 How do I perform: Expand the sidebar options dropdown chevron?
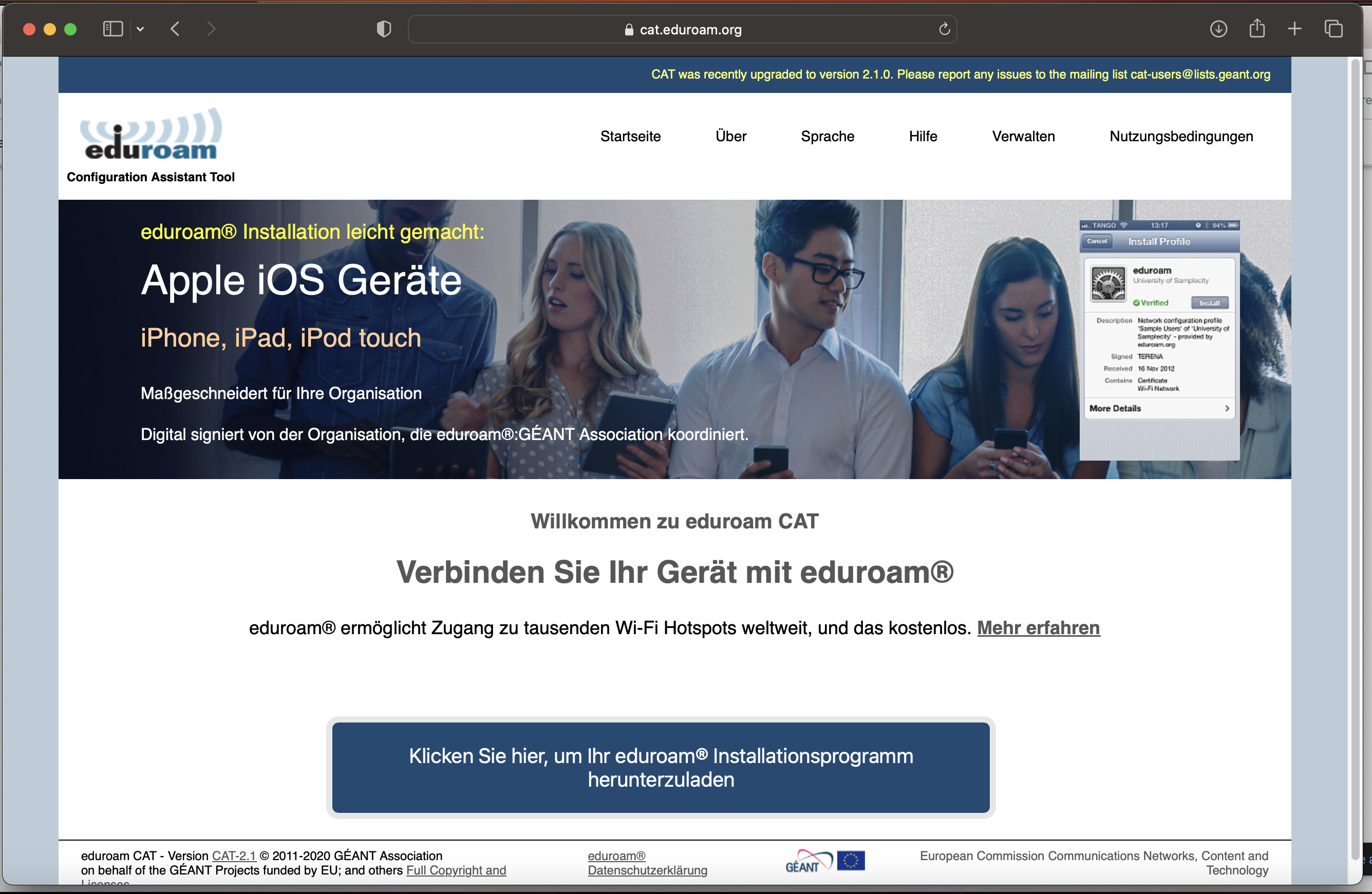(140, 29)
